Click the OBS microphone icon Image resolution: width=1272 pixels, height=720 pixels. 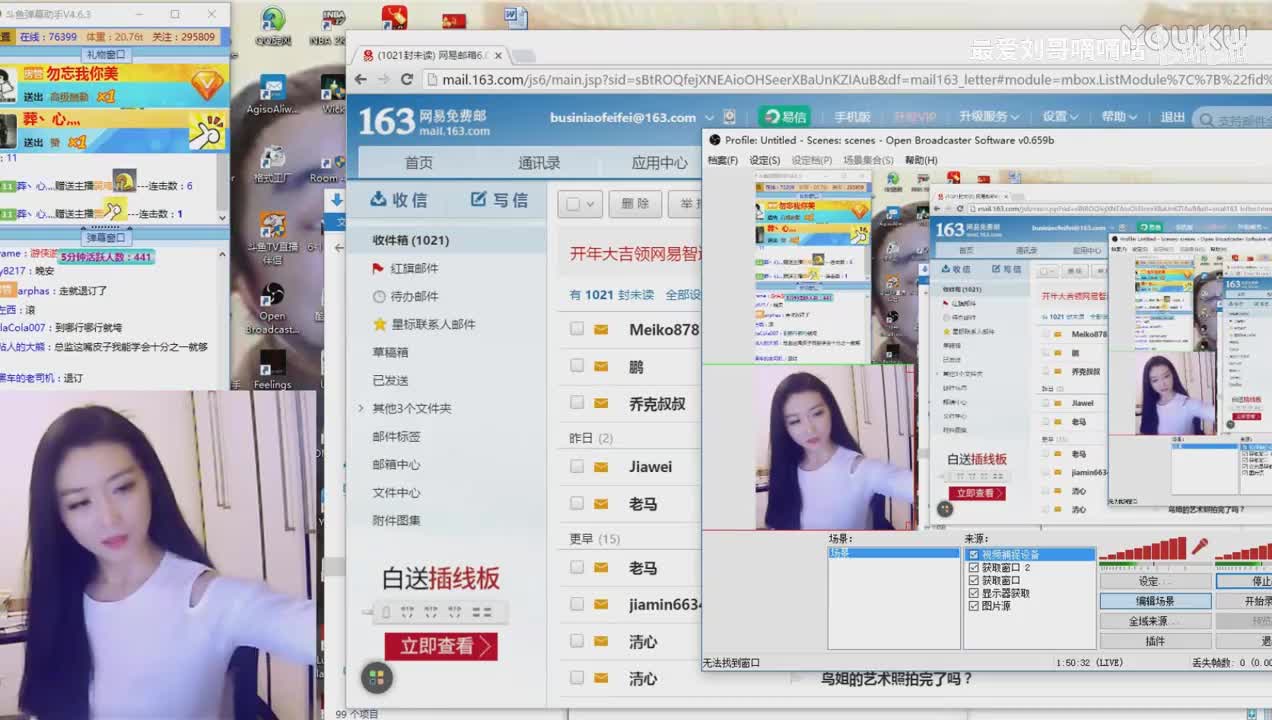pos(1199,548)
